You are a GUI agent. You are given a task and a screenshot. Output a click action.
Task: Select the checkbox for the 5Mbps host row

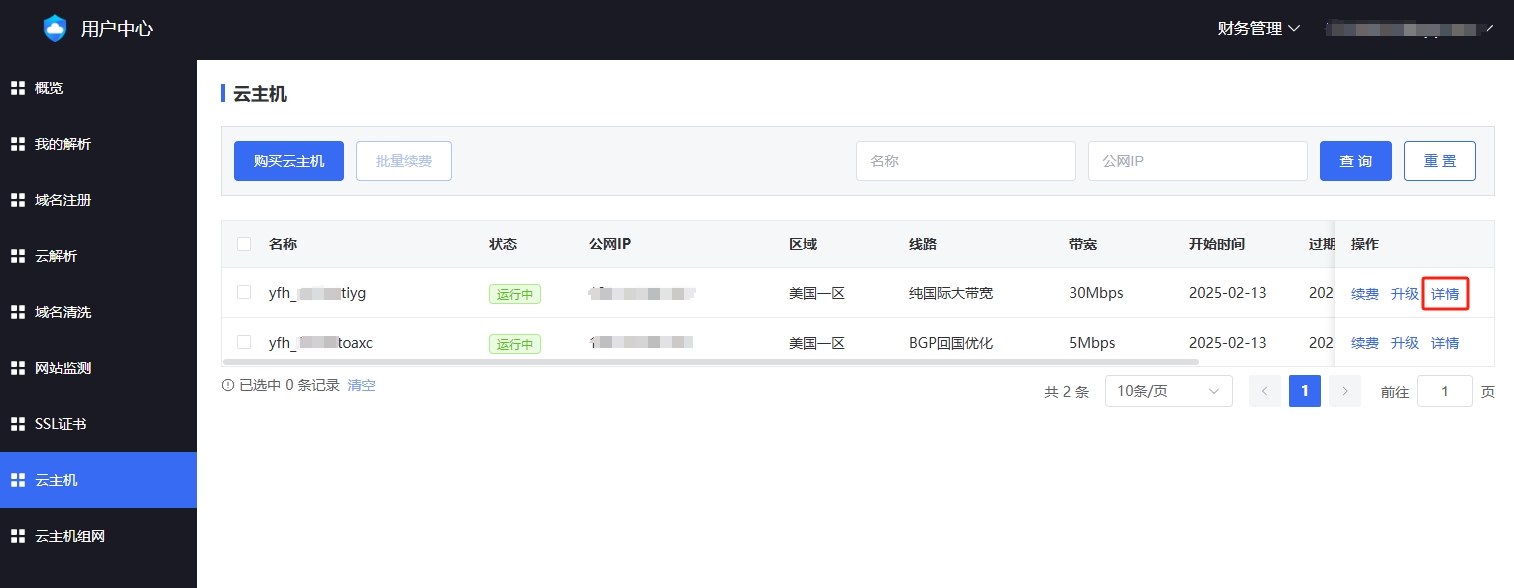pyautogui.click(x=244, y=343)
